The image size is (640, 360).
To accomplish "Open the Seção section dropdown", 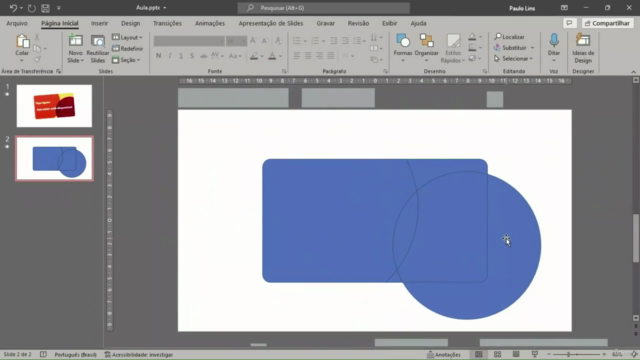I will [x=126, y=60].
